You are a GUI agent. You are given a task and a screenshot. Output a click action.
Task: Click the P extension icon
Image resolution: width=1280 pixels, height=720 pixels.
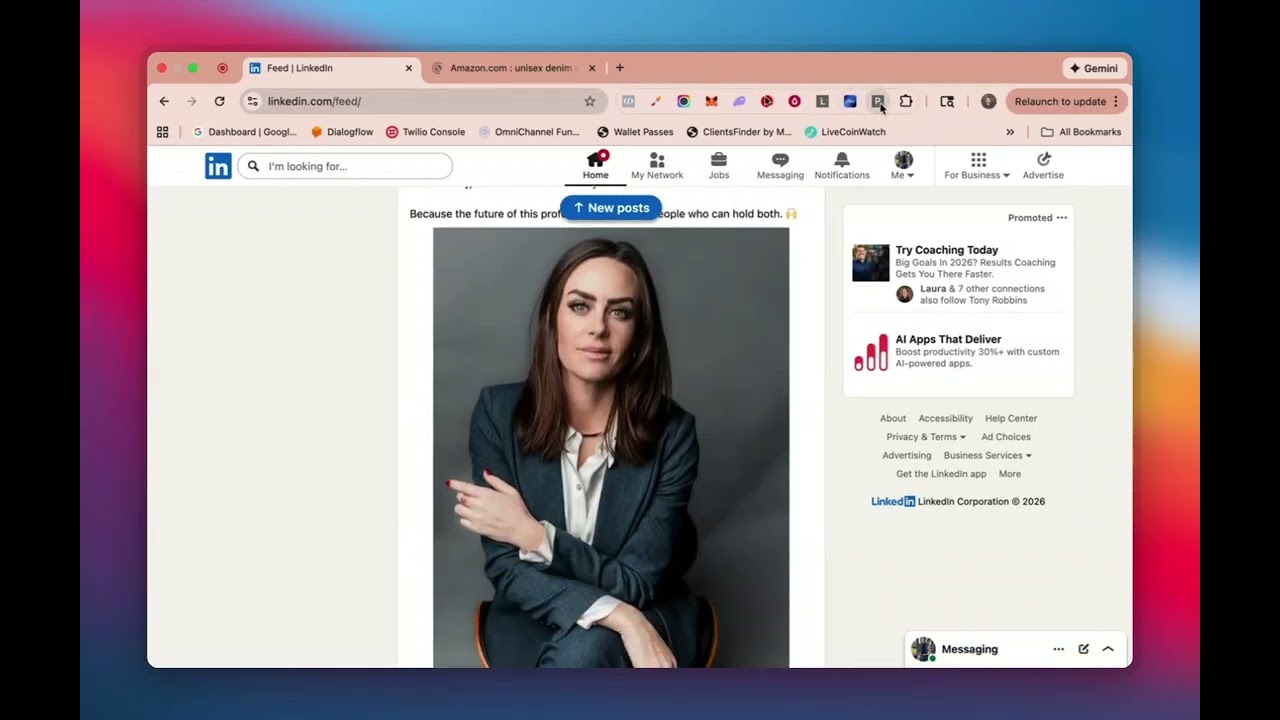(x=878, y=101)
